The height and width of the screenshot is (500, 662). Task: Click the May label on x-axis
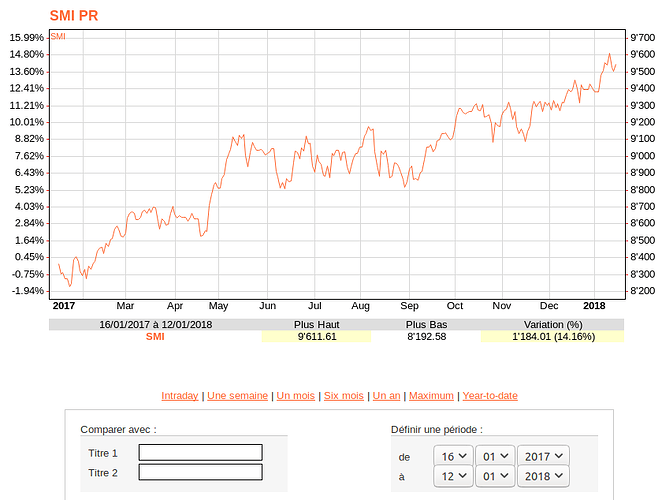[218, 306]
